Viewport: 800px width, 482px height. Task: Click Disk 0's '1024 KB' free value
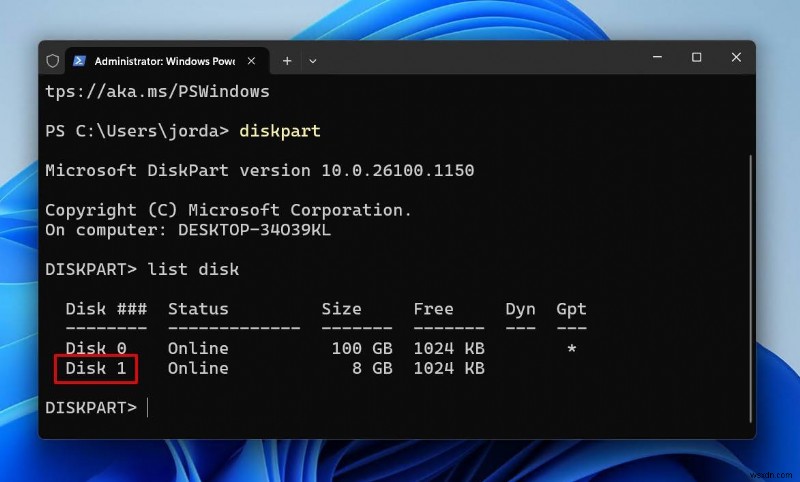click(449, 348)
